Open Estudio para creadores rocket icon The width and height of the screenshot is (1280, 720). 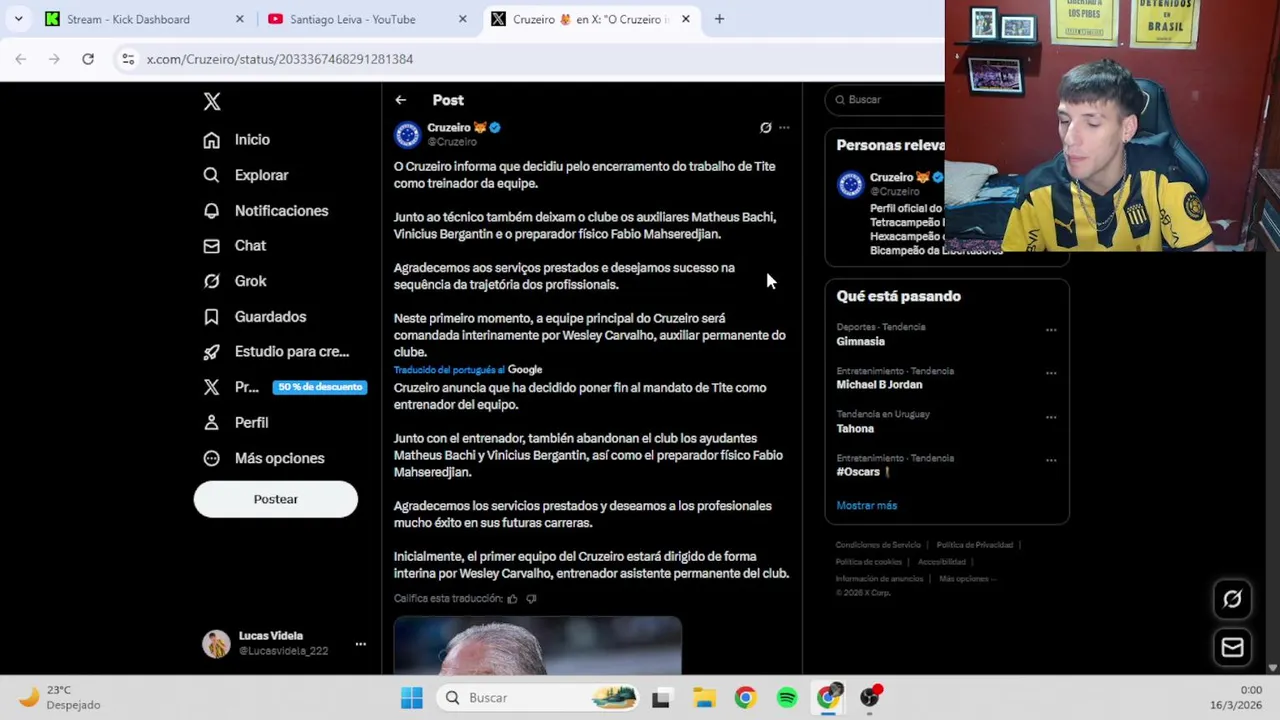pos(211,352)
